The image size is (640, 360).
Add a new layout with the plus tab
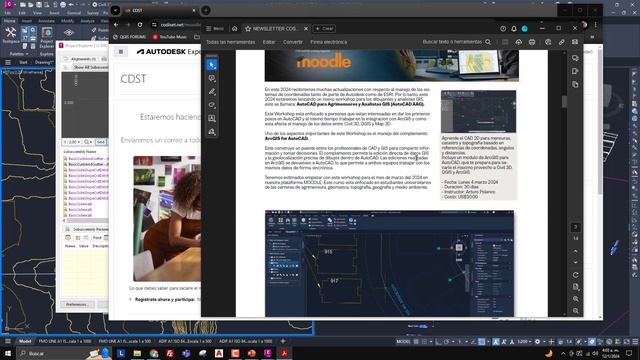point(282,341)
